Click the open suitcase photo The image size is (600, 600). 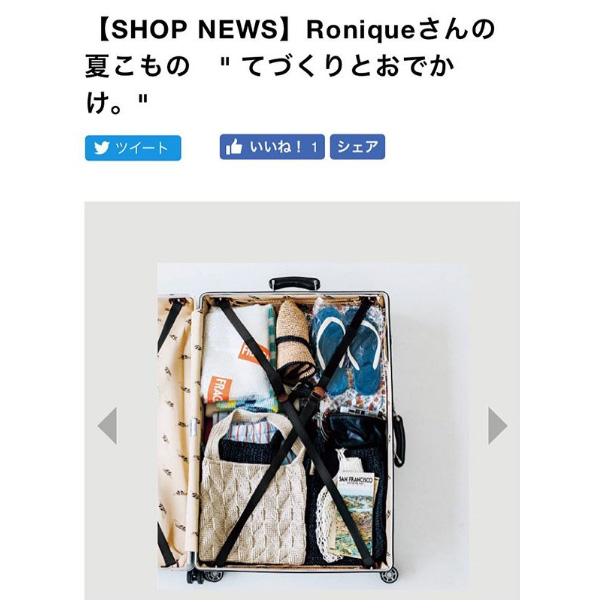(x=313, y=427)
